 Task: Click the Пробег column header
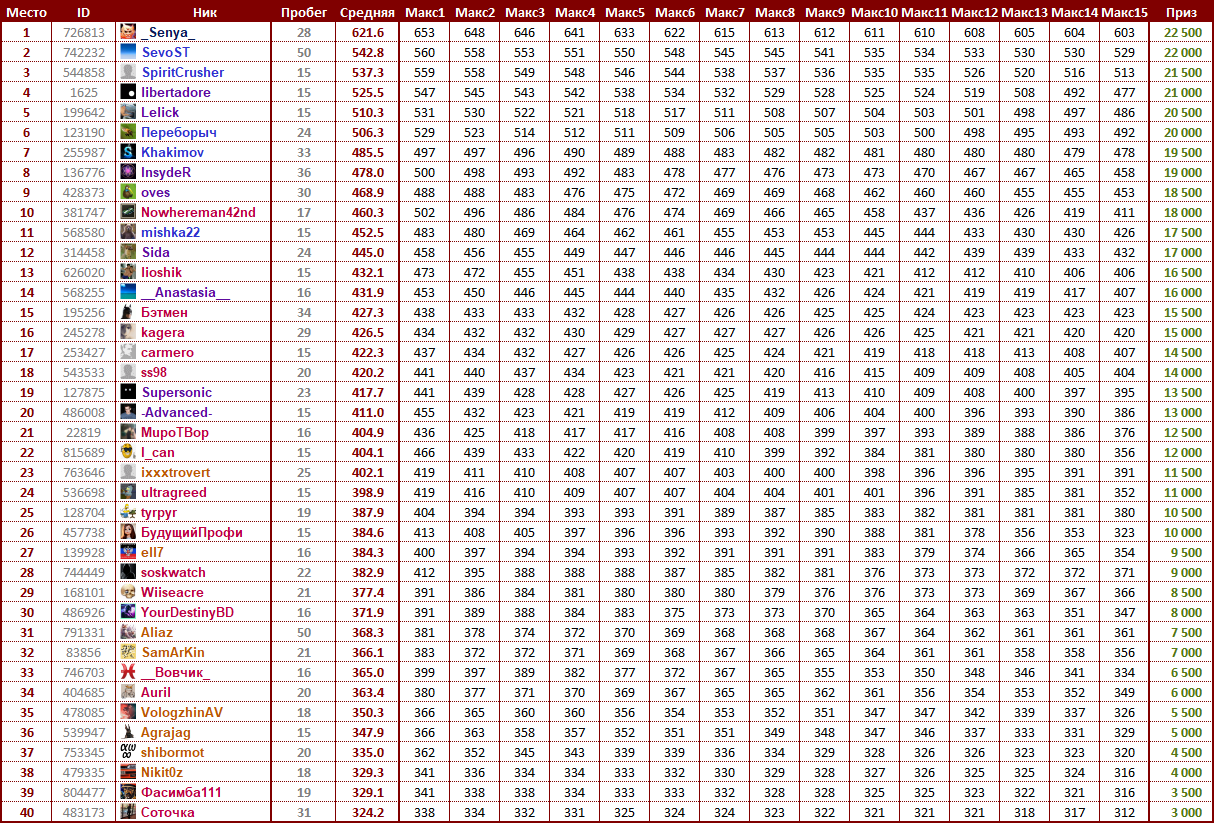coord(303,12)
